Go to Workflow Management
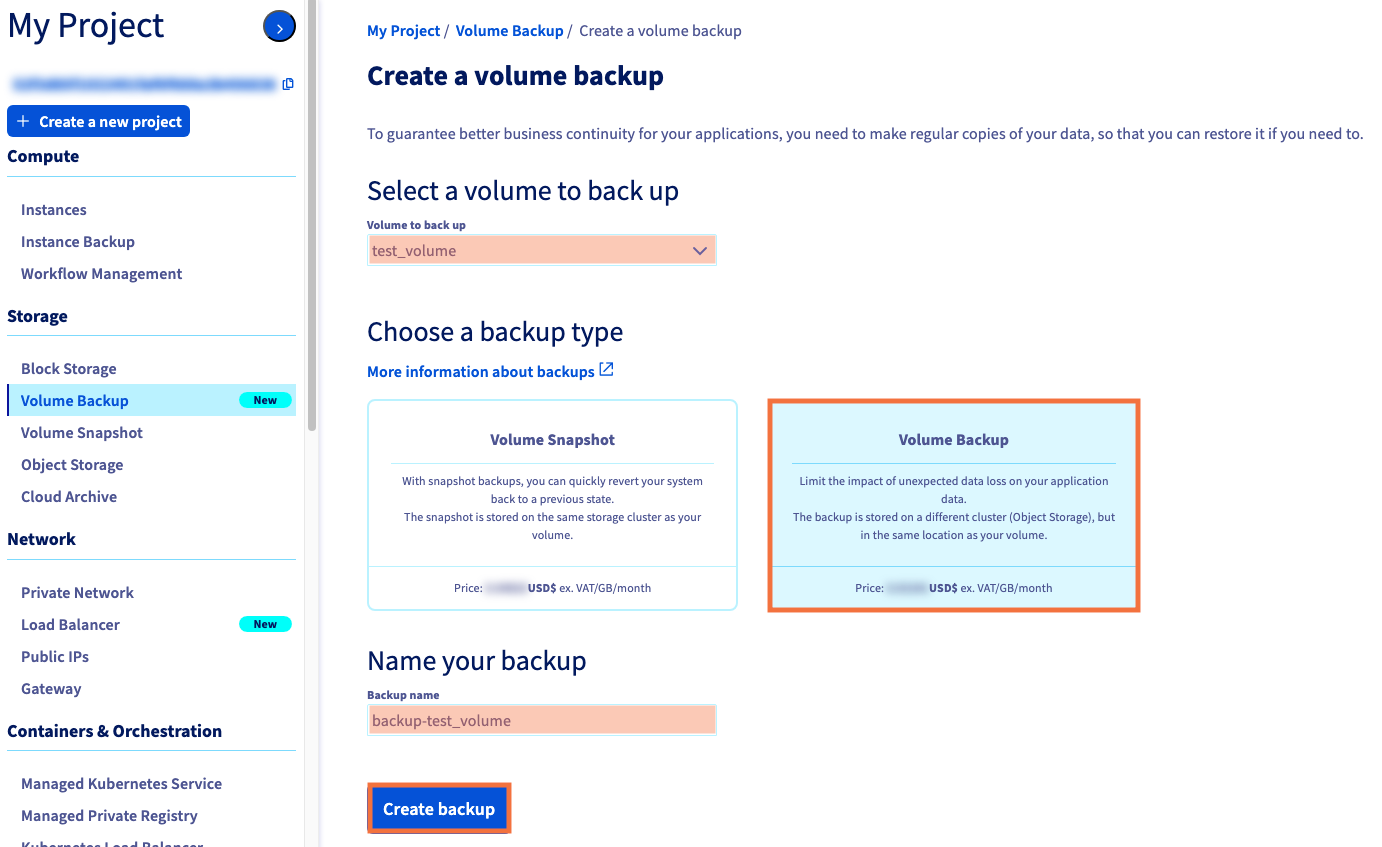Viewport: 1382px width, 847px height. (102, 274)
